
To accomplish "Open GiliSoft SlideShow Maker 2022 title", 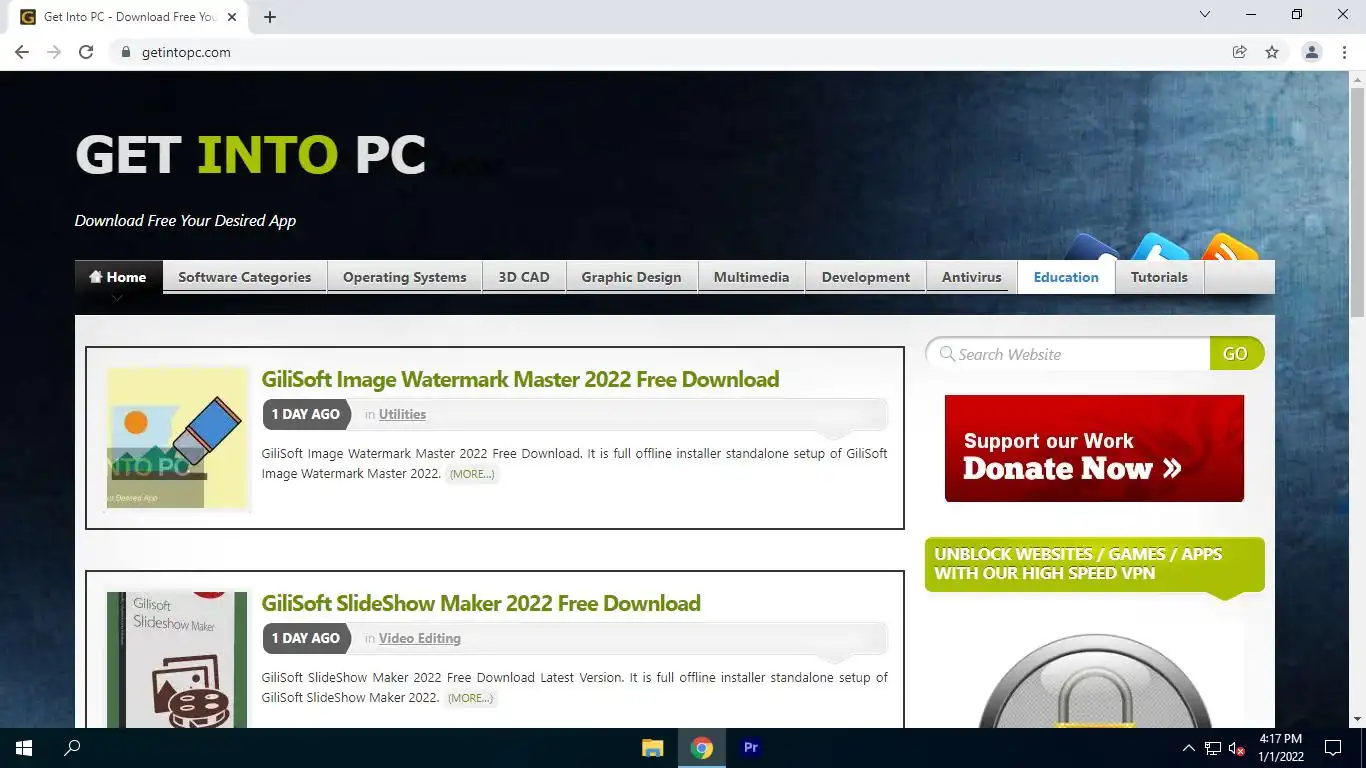I will [481, 603].
